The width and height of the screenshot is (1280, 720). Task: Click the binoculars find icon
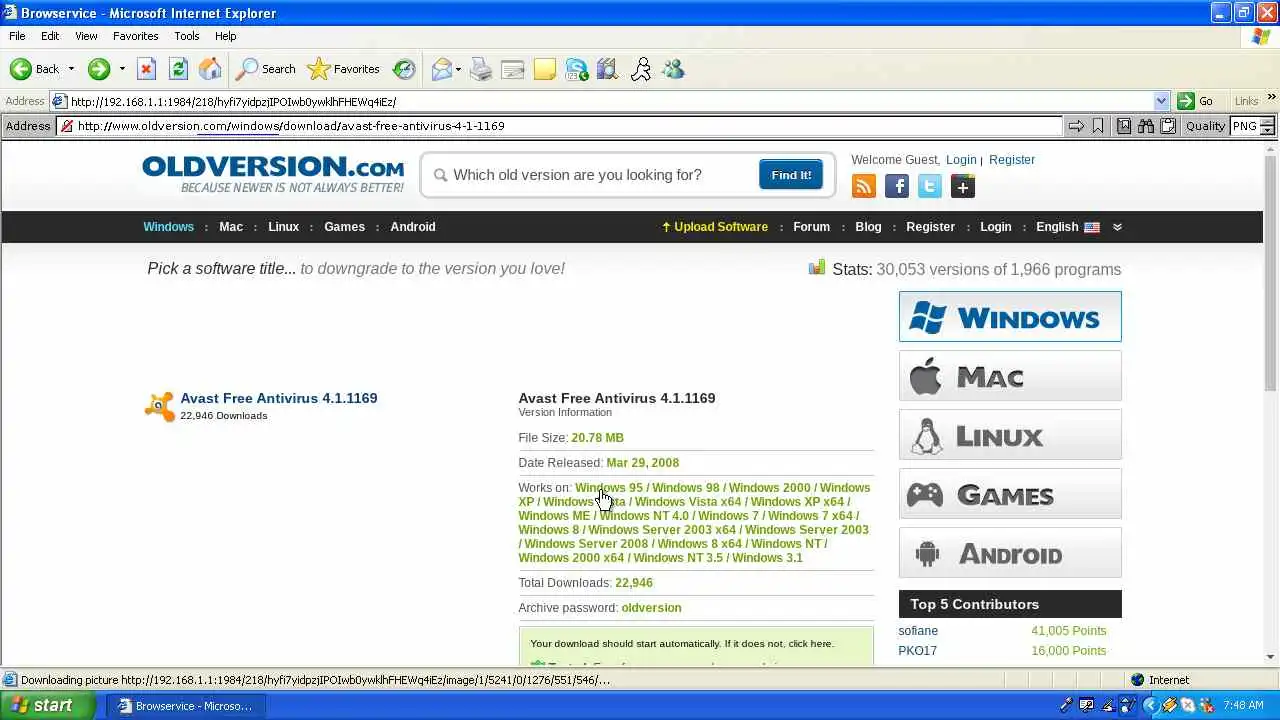[1146, 126]
